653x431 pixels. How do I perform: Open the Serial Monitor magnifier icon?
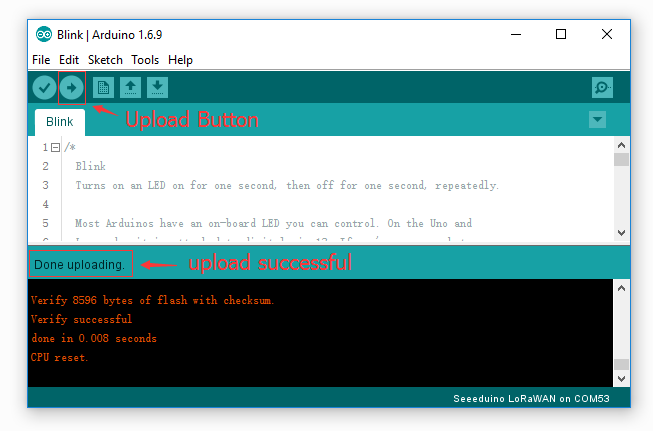pyautogui.click(x=602, y=88)
